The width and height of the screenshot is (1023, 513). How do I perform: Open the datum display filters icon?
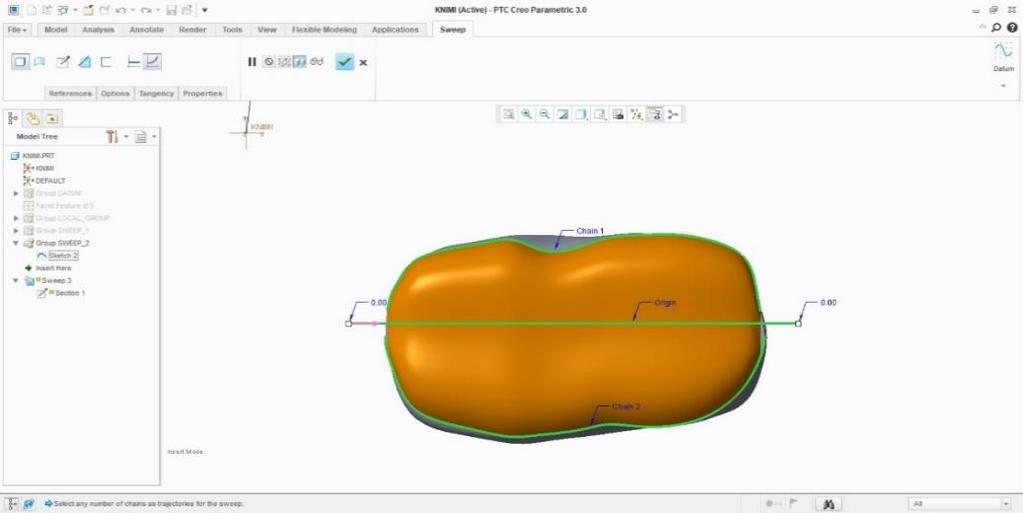[x=637, y=114]
